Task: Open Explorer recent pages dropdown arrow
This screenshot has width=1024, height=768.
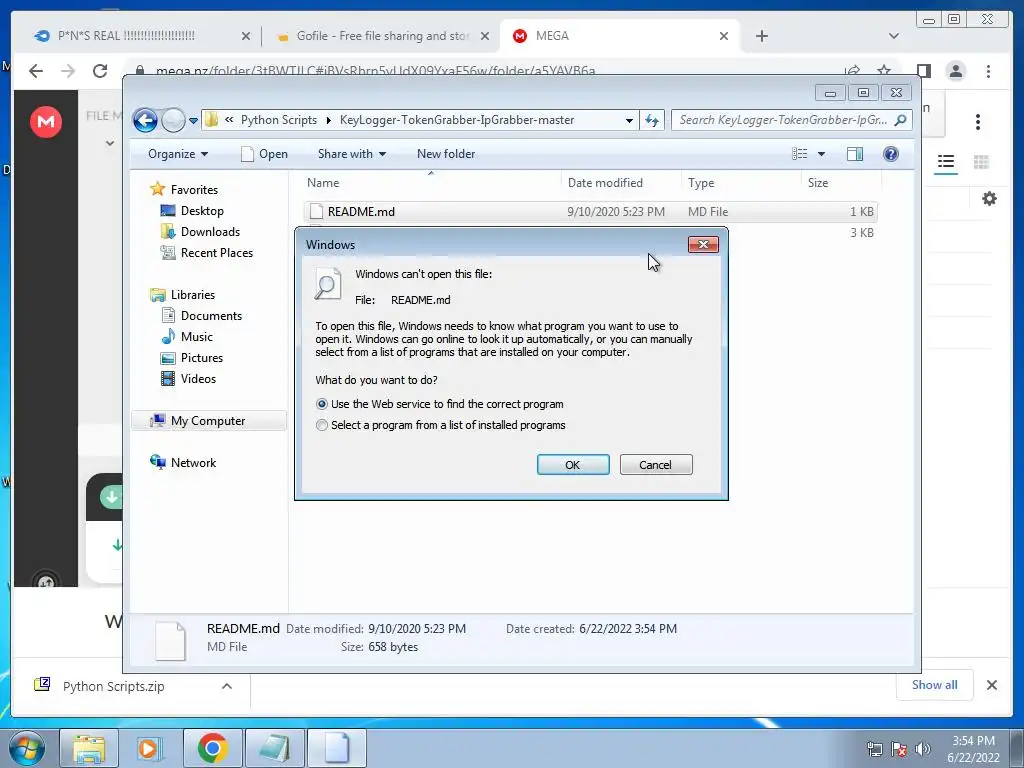Action: pyautogui.click(x=193, y=120)
